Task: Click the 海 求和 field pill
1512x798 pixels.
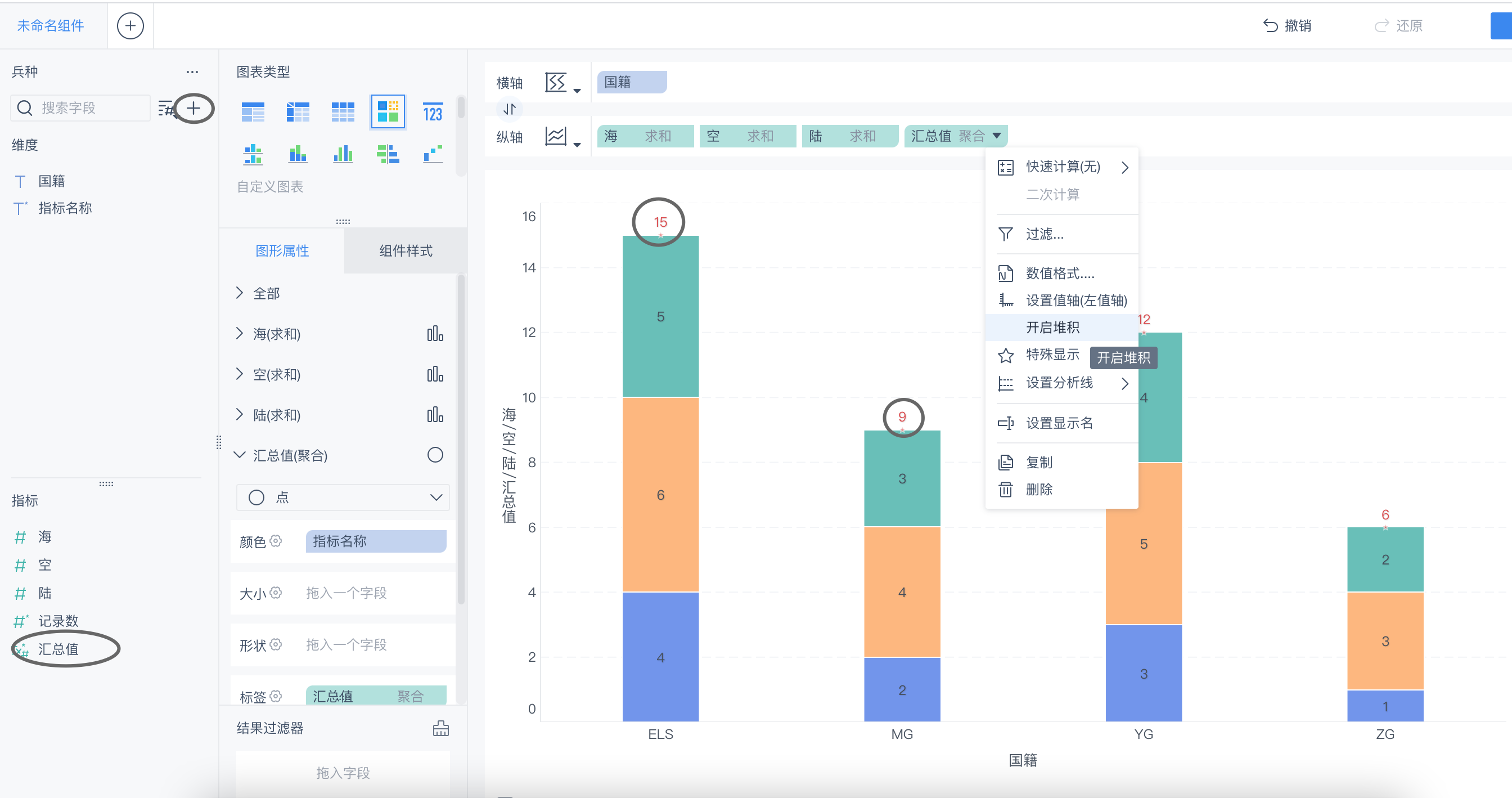Action: tap(646, 136)
